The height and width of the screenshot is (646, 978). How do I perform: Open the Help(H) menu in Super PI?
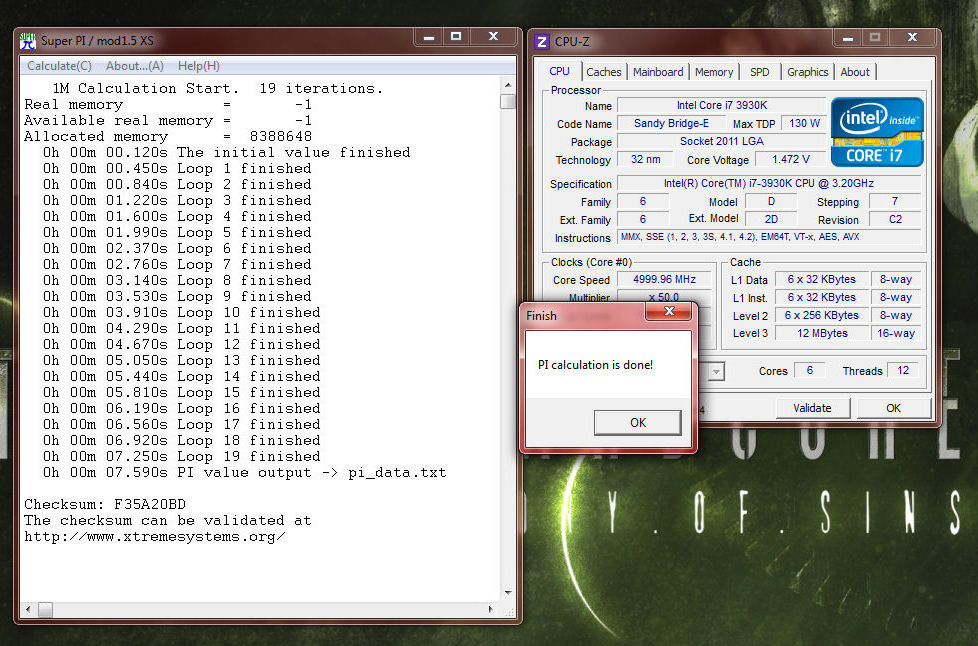tap(199, 66)
